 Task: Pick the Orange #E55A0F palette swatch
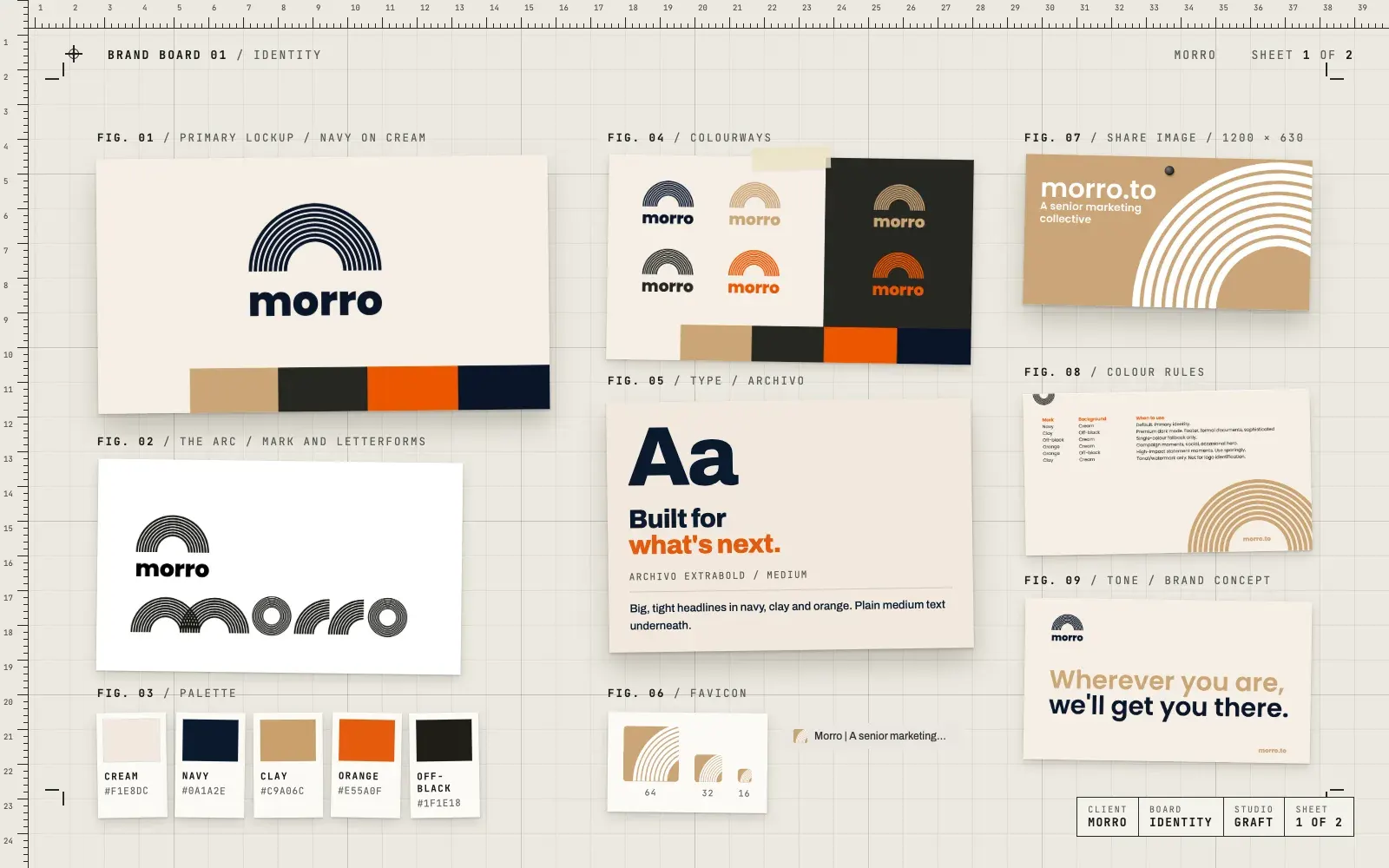[x=366, y=765]
